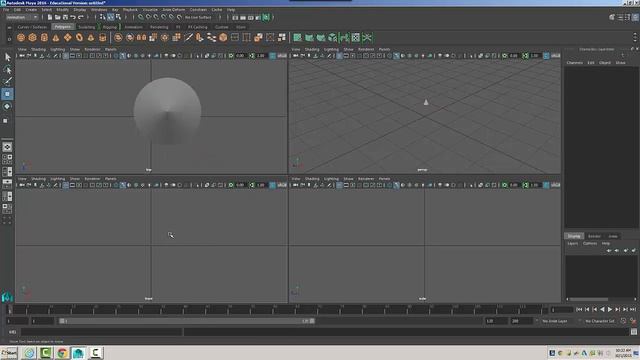Open bottom-left viewport Panels menu

click(x=111, y=179)
